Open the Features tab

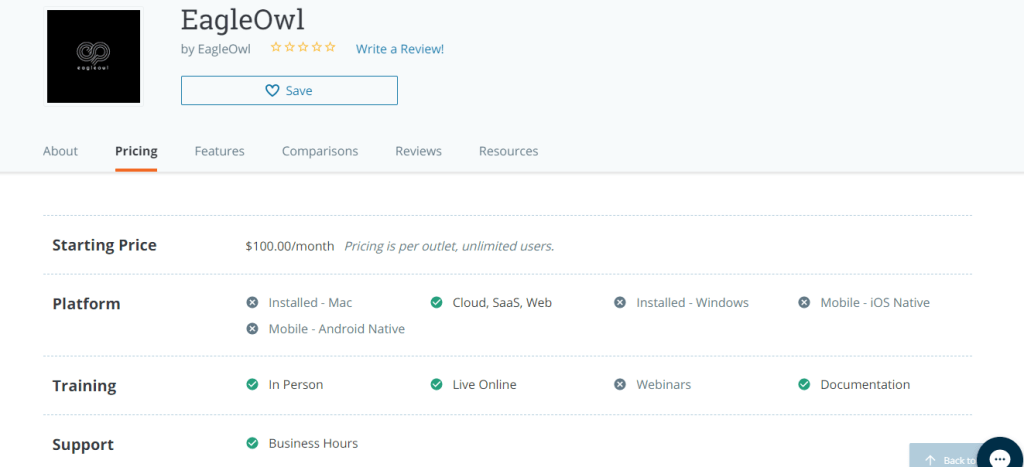point(219,151)
